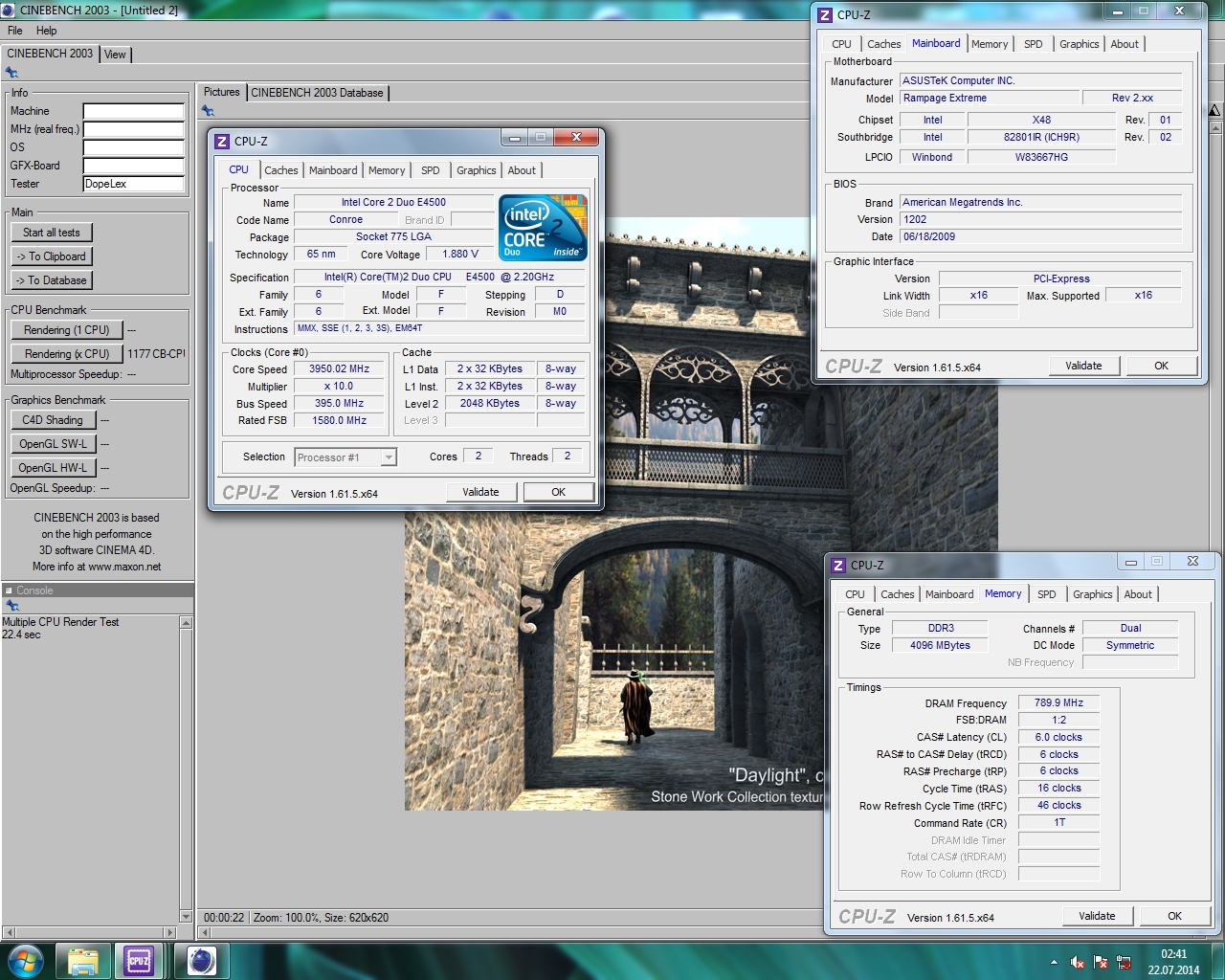Open About tab in CPU window
The image size is (1225, 980).
522,170
